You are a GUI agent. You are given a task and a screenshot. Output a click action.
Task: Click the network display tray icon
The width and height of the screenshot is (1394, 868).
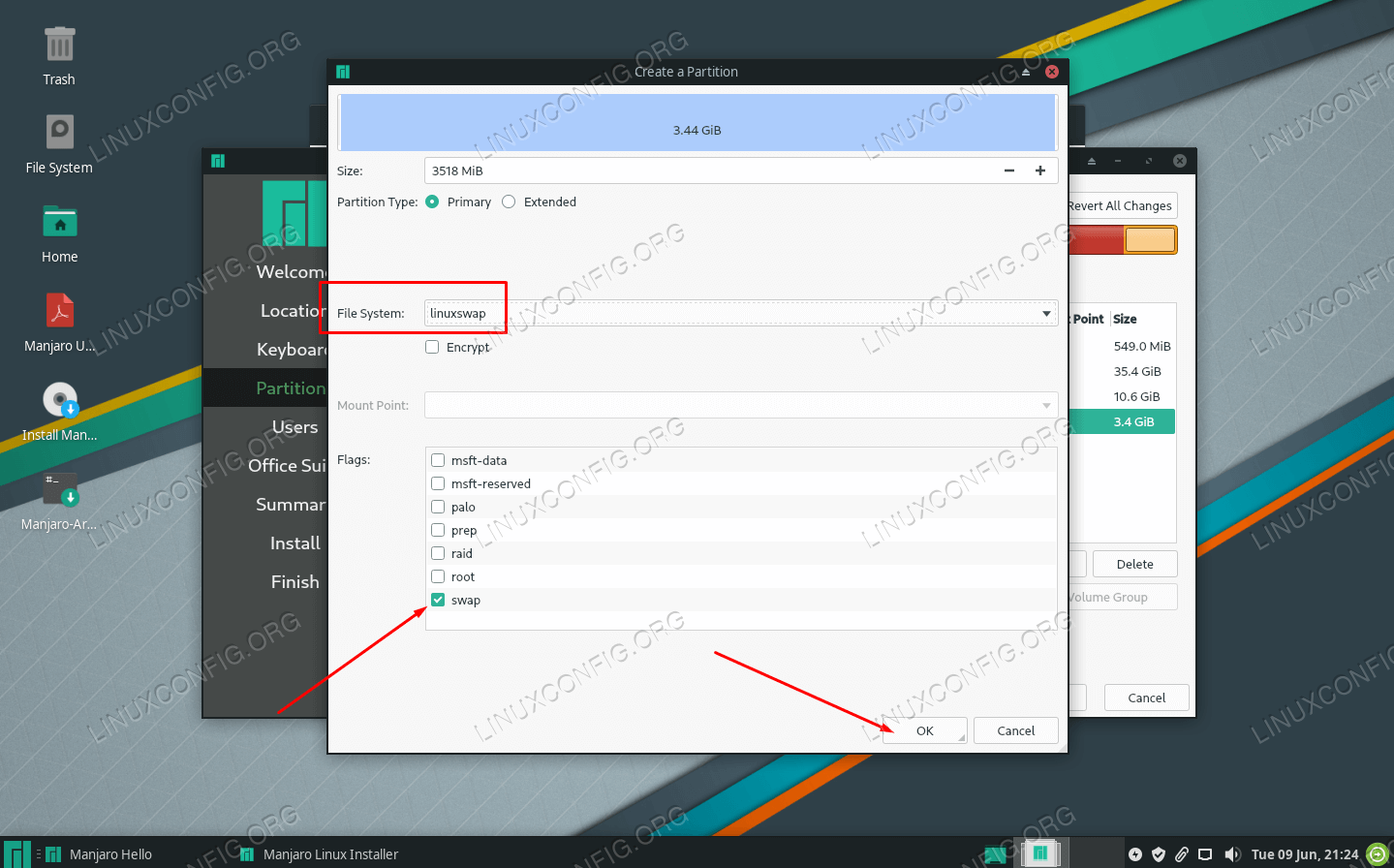coord(1205,854)
